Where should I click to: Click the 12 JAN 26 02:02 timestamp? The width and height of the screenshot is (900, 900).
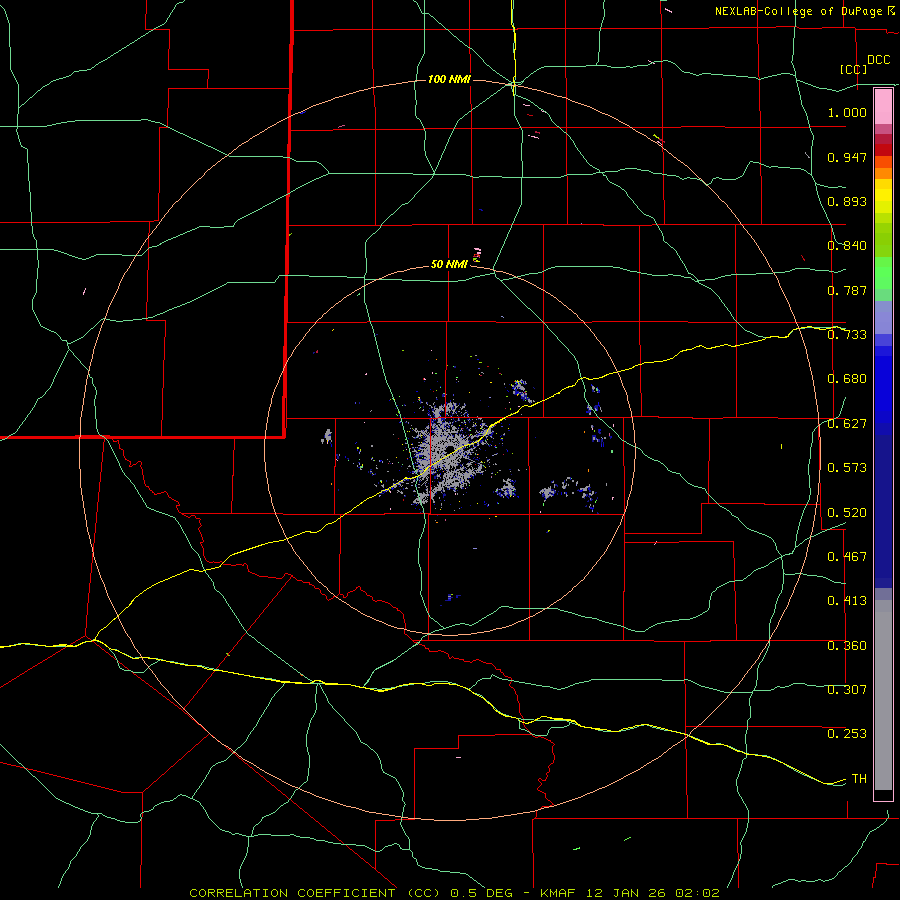pyautogui.click(x=653, y=893)
